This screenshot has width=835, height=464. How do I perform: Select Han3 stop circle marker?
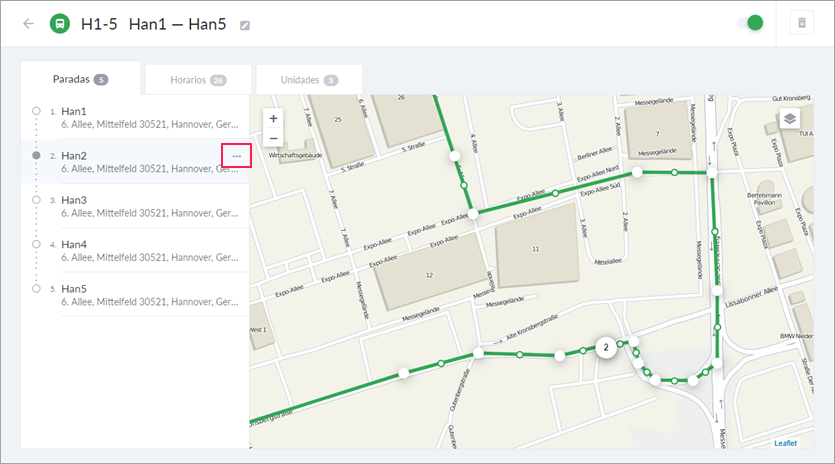[x=36, y=200]
